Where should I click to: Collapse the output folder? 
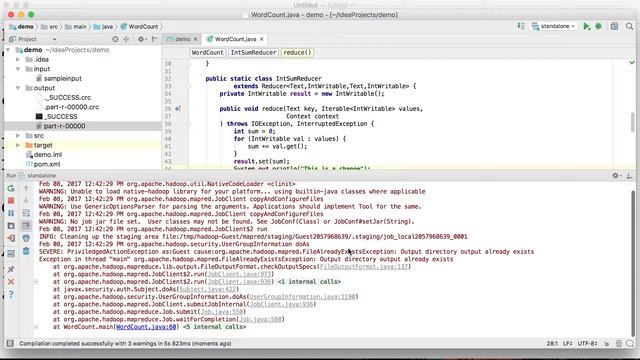[18, 88]
